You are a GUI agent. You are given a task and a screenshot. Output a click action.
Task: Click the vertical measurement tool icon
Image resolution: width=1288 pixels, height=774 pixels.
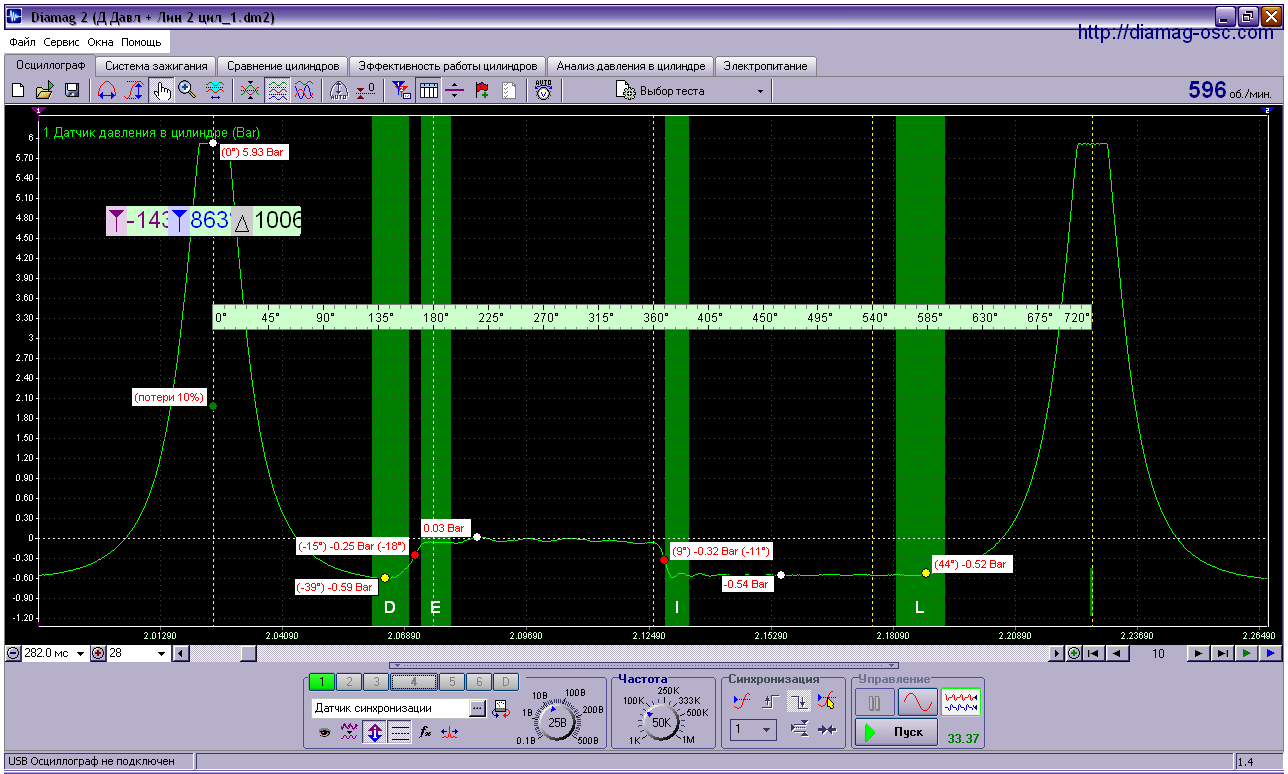coord(134,91)
